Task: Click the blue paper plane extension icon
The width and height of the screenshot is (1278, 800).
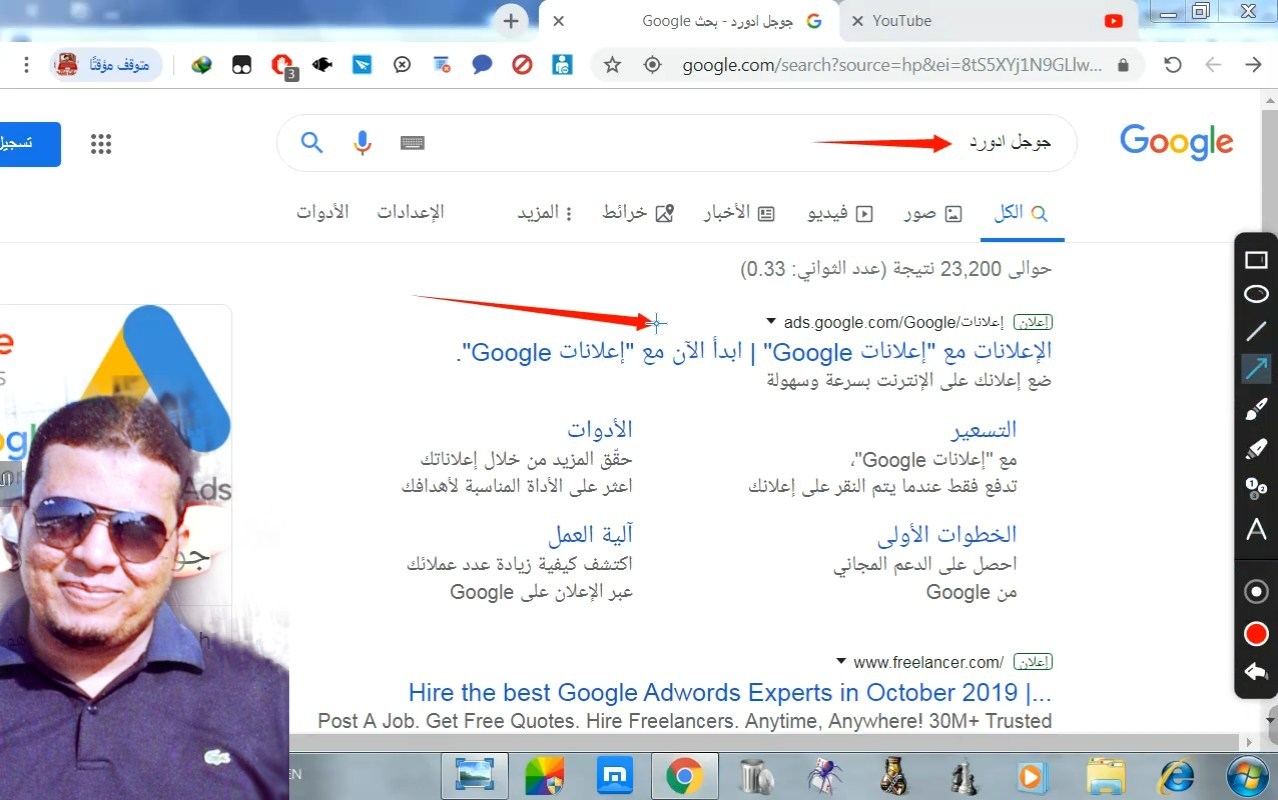Action: point(362,65)
